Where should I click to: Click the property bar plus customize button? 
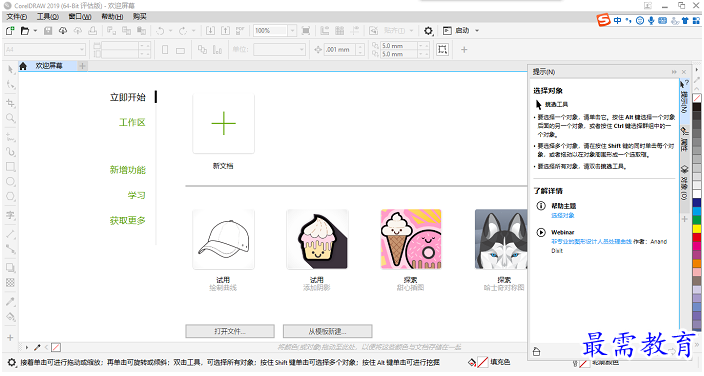(464, 49)
